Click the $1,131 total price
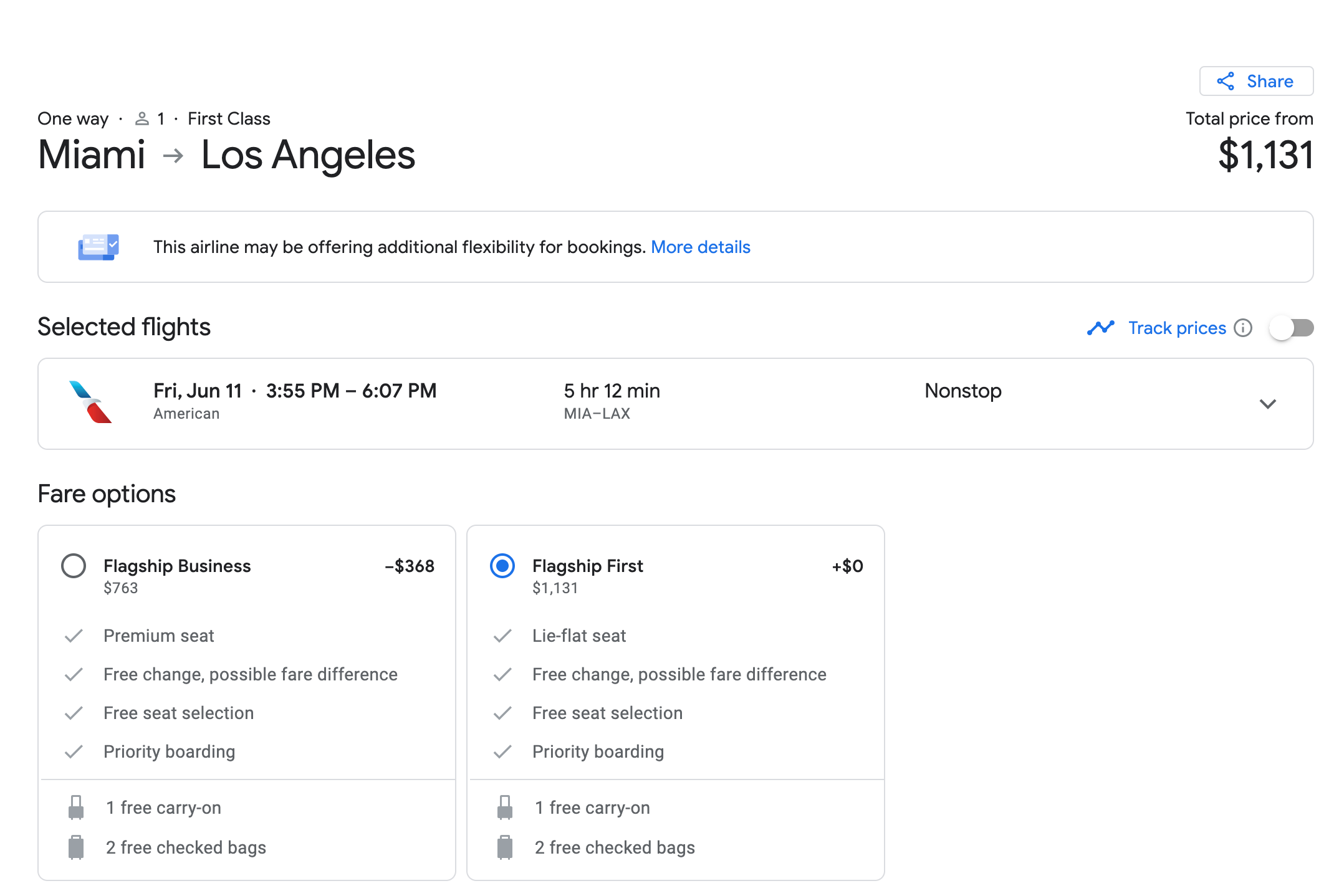The image size is (1339, 896). [x=1265, y=155]
